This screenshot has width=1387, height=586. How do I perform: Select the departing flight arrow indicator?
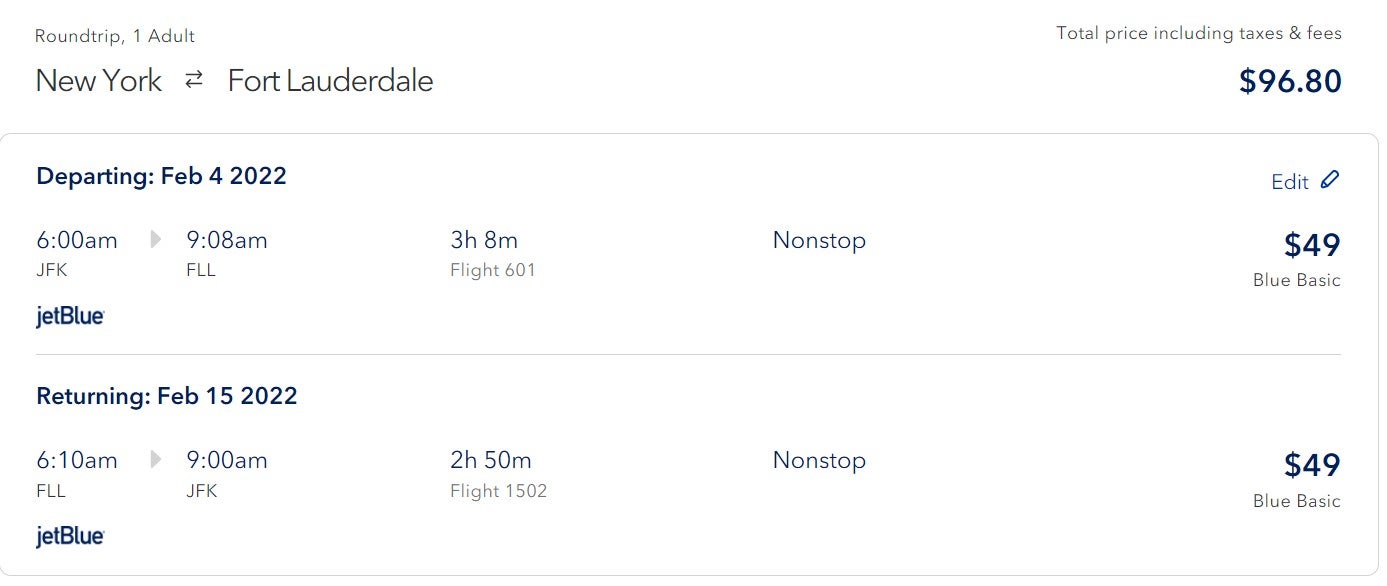pos(155,240)
